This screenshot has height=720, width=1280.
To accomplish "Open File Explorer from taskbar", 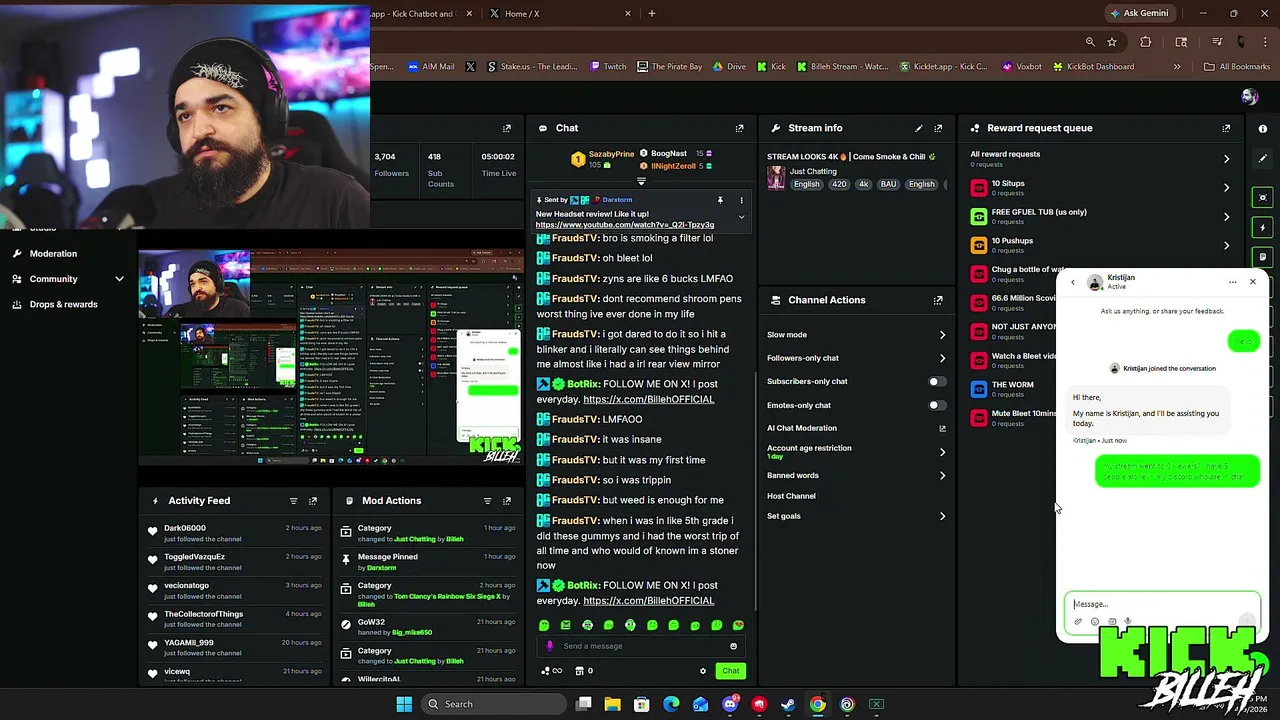I will pos(613,704).
